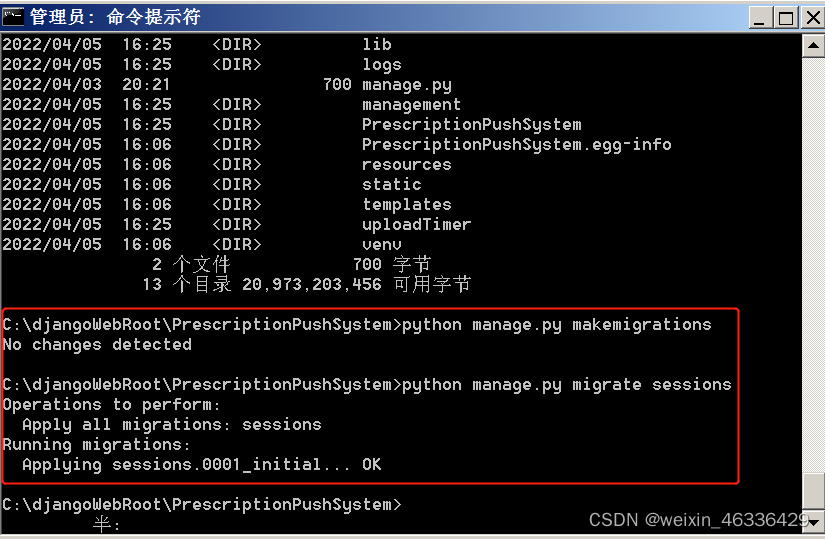Click the PrescriptionPushSystem.egg-info directory entry
Image resolution: width=825 pixels, height=539 pixels.
[x=516, y=145]
